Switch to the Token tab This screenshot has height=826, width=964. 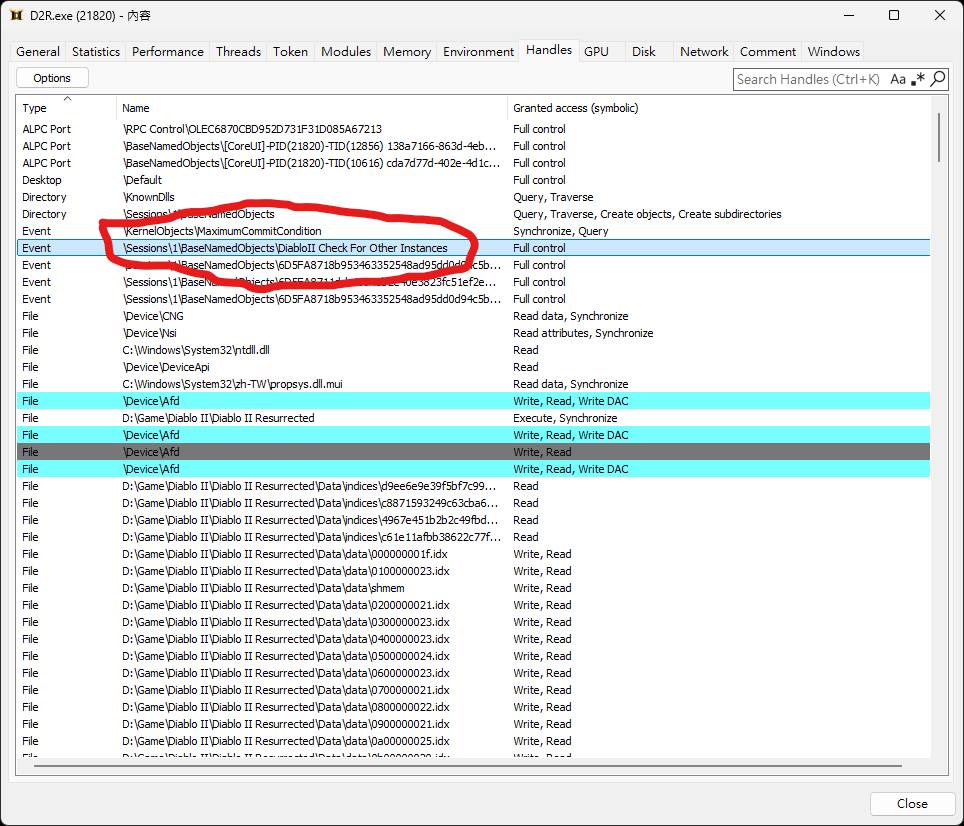click(x=291, y=52)
